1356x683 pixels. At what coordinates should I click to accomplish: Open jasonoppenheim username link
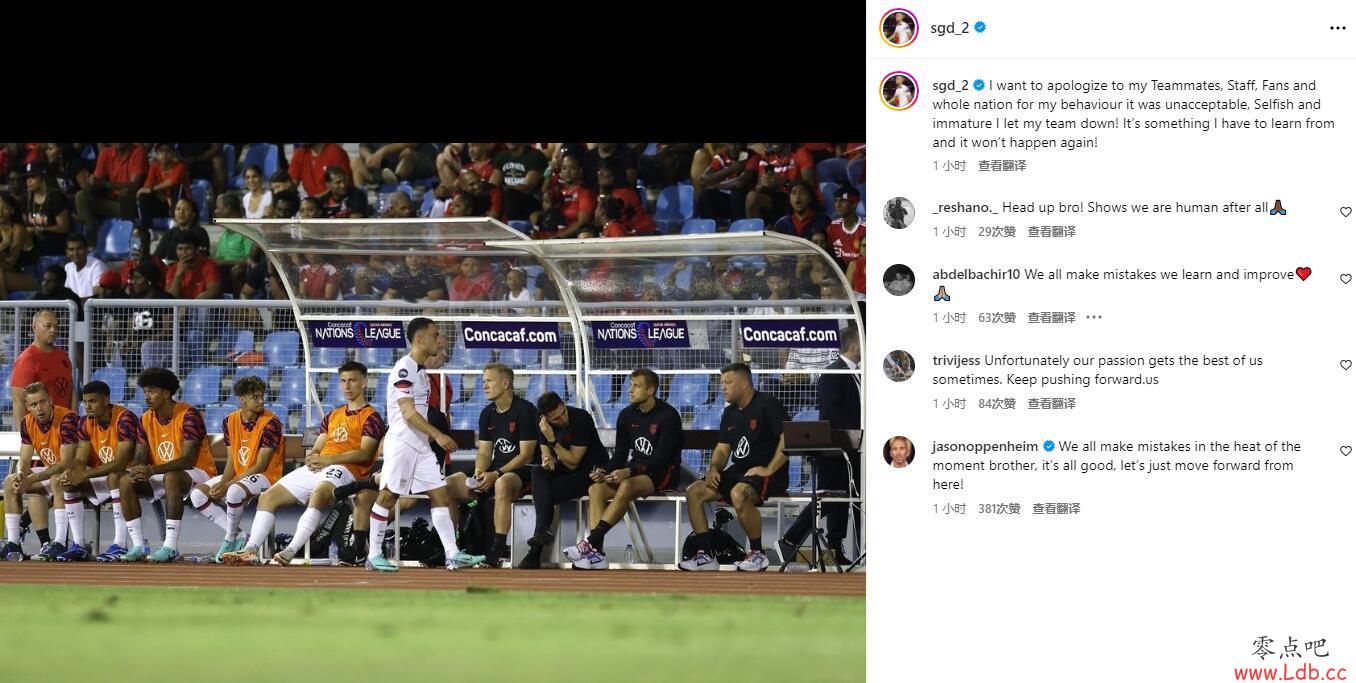click(x=985, y=447)
